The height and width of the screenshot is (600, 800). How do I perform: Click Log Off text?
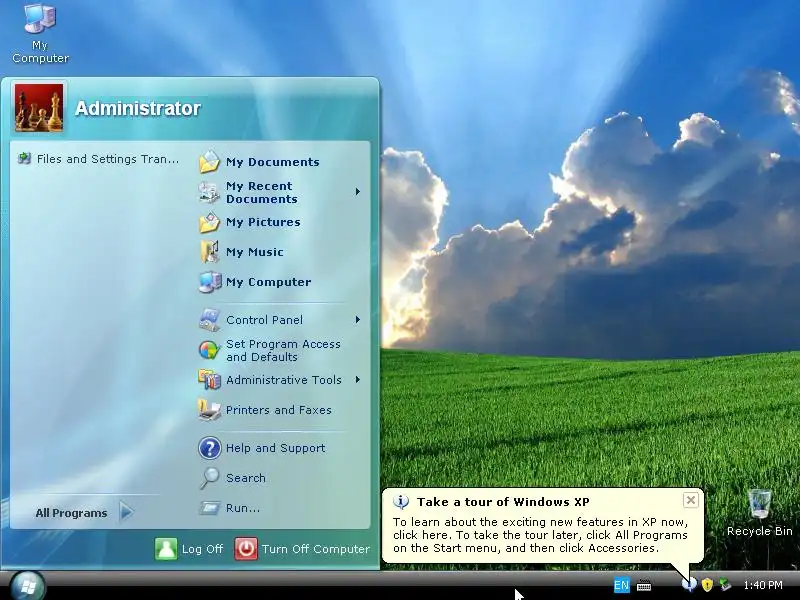pyautogui.click(x=202, y=549)
